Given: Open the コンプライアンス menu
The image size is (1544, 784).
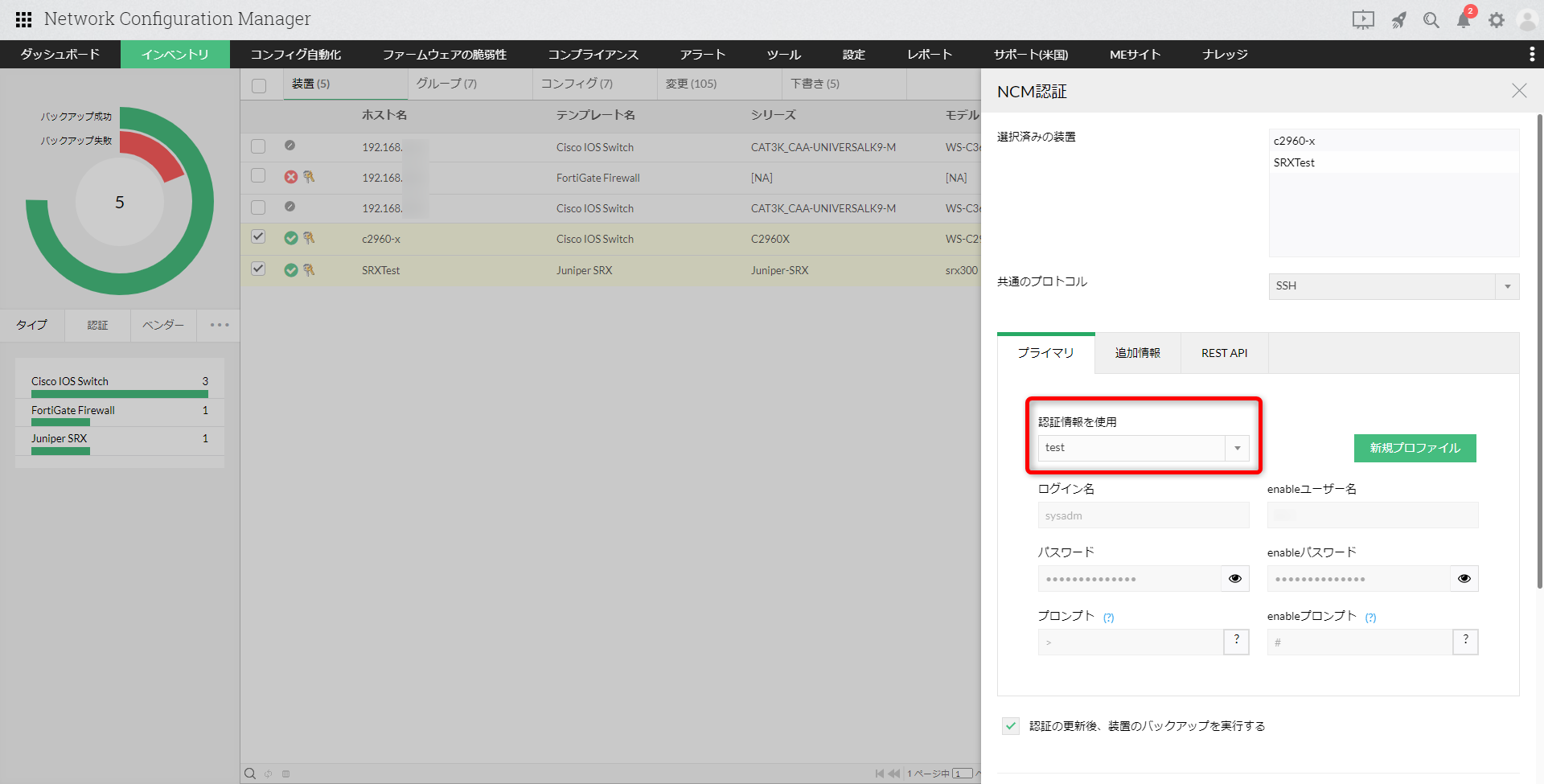Looking at the screenshot, I should (593, 54).
